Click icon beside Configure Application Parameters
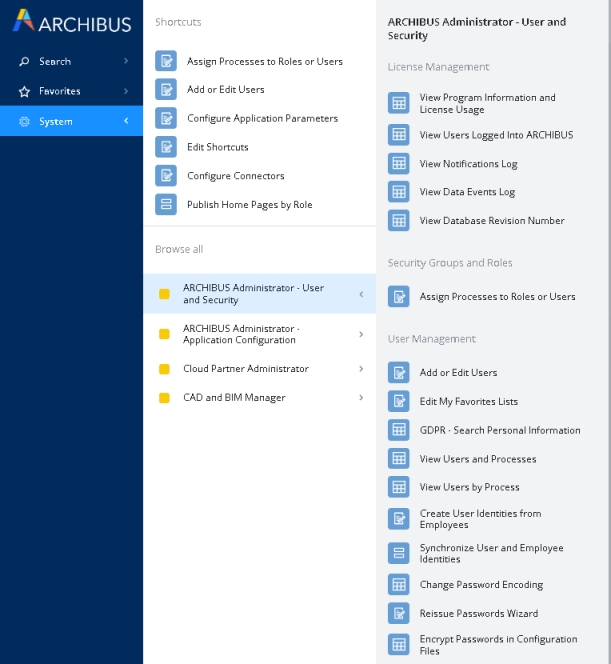This screenshot has height=664, width=611. pyautogui.click(x=166, y=118)
